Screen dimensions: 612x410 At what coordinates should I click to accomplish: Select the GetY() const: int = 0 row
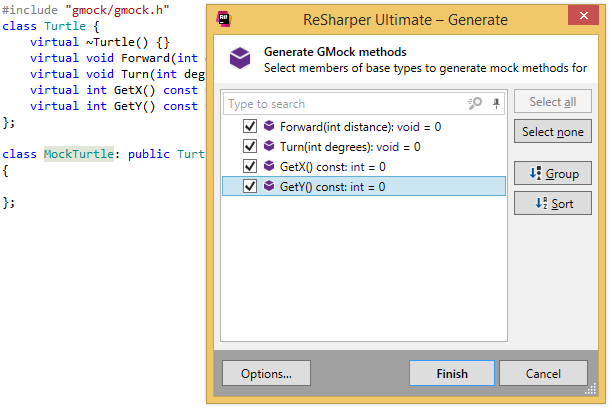(364, 186)
